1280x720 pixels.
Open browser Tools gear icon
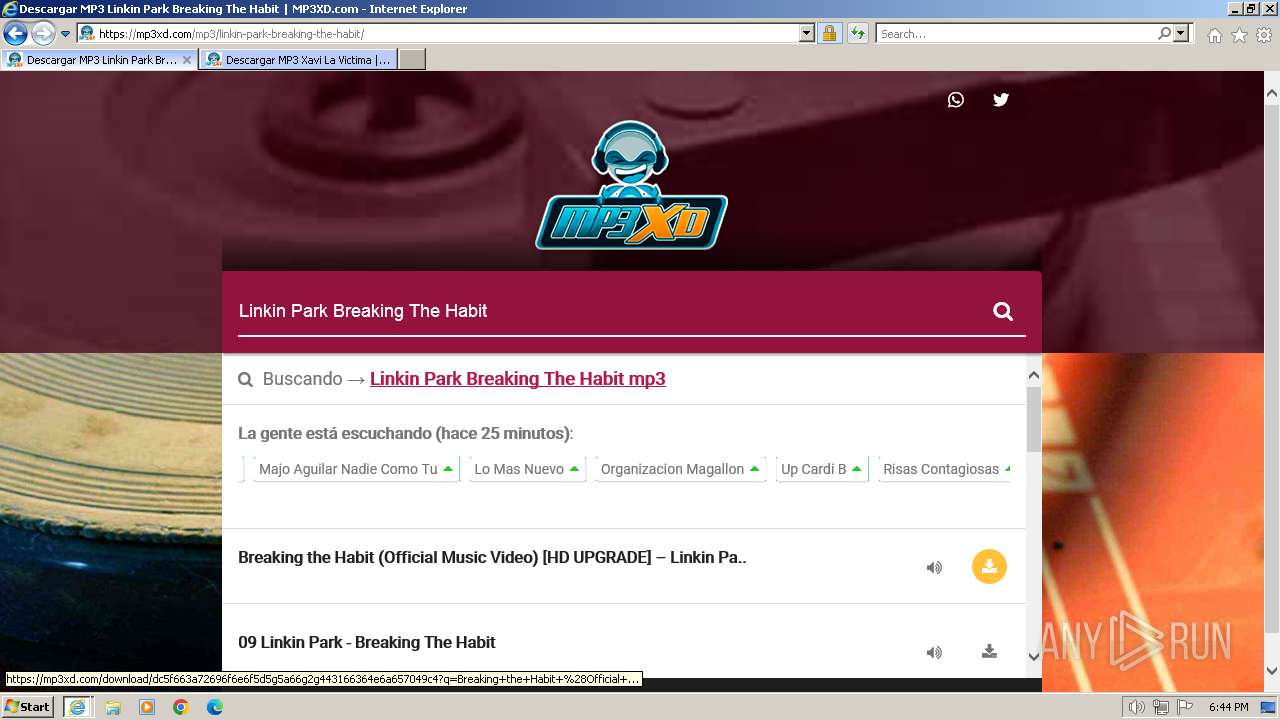1264,35
